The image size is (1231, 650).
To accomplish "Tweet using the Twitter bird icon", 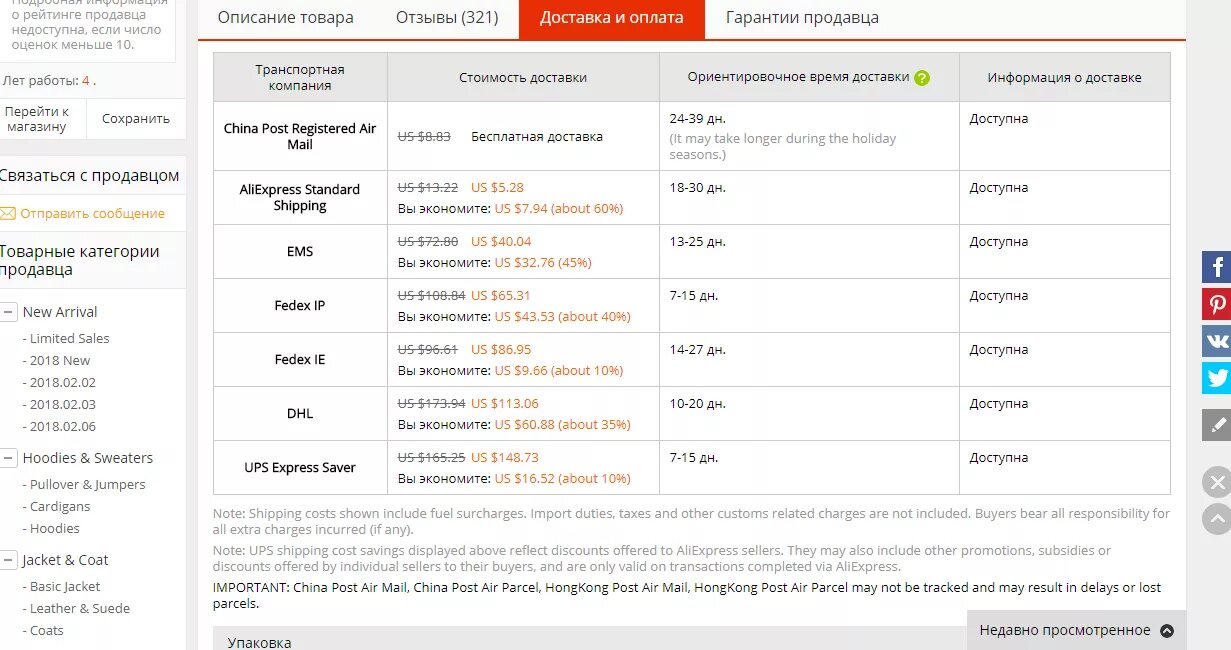I will [x=1216, y=378].
